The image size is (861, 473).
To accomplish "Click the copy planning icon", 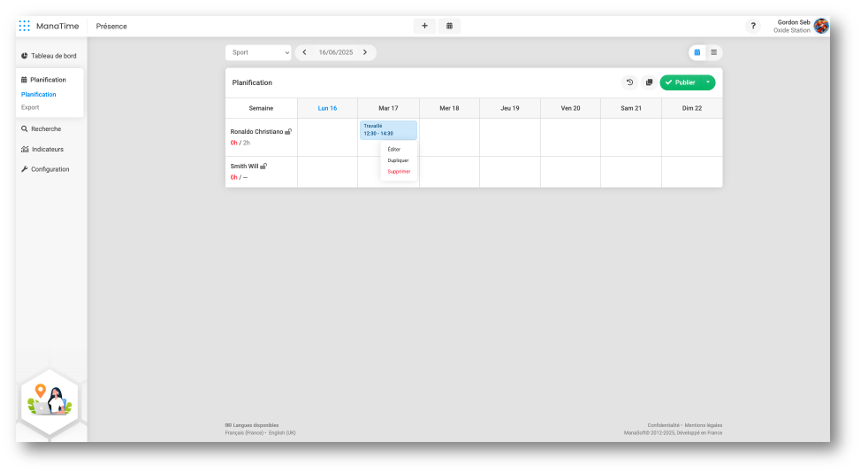I will [649, 82].
